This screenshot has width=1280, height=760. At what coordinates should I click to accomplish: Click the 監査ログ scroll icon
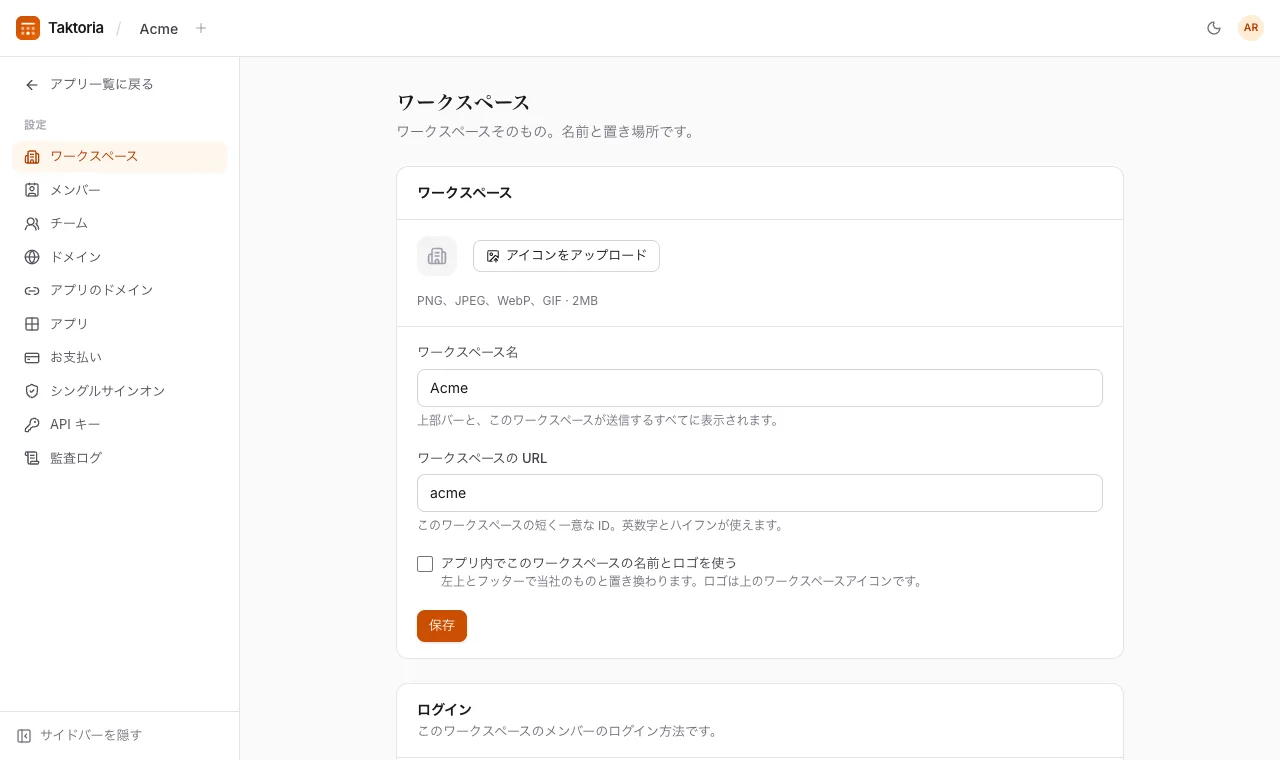[32, 458]
